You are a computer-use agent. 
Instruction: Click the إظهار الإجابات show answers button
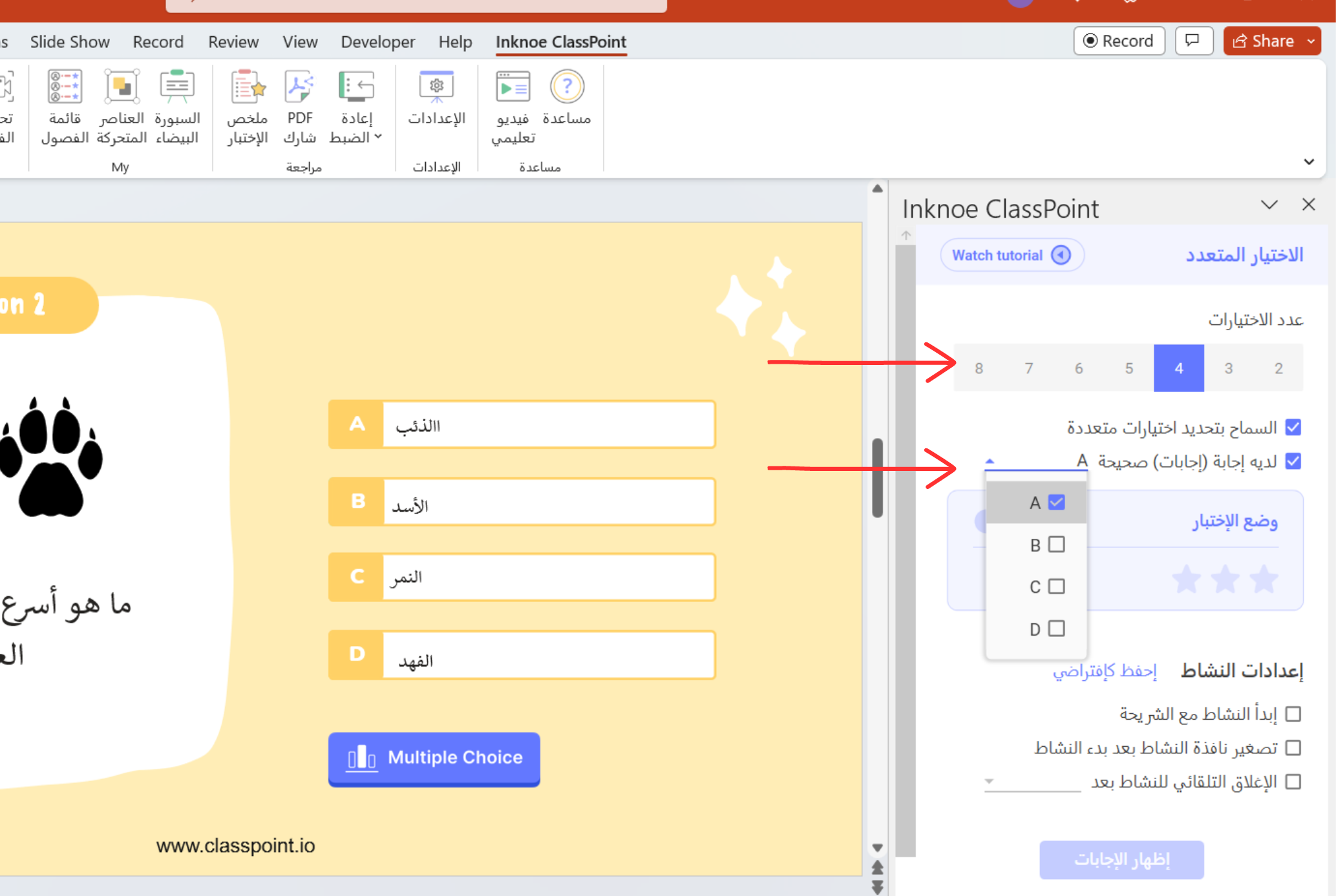point(1121,860)
